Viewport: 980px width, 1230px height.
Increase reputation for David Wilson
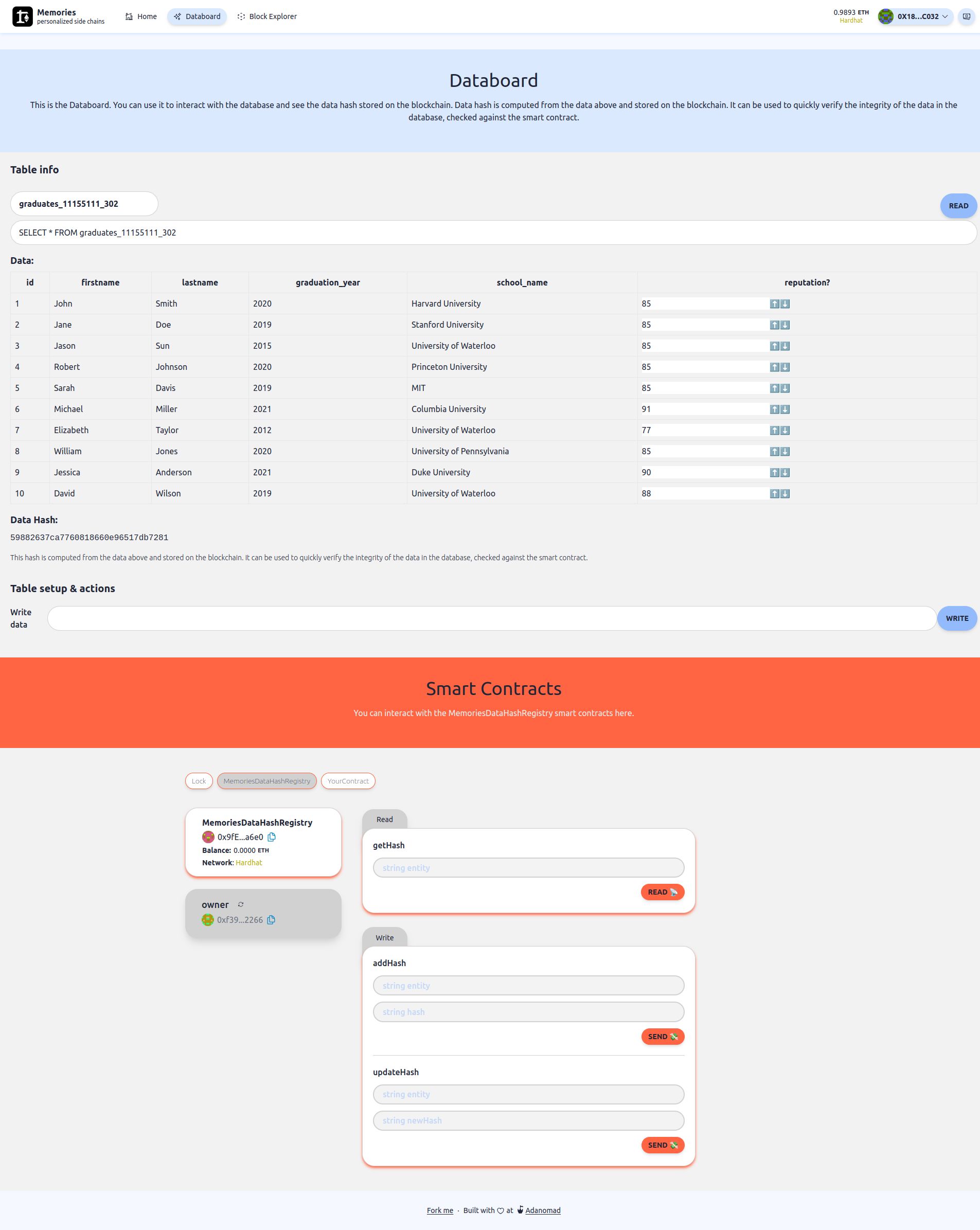pyautogui.click(x=775, y=494)
